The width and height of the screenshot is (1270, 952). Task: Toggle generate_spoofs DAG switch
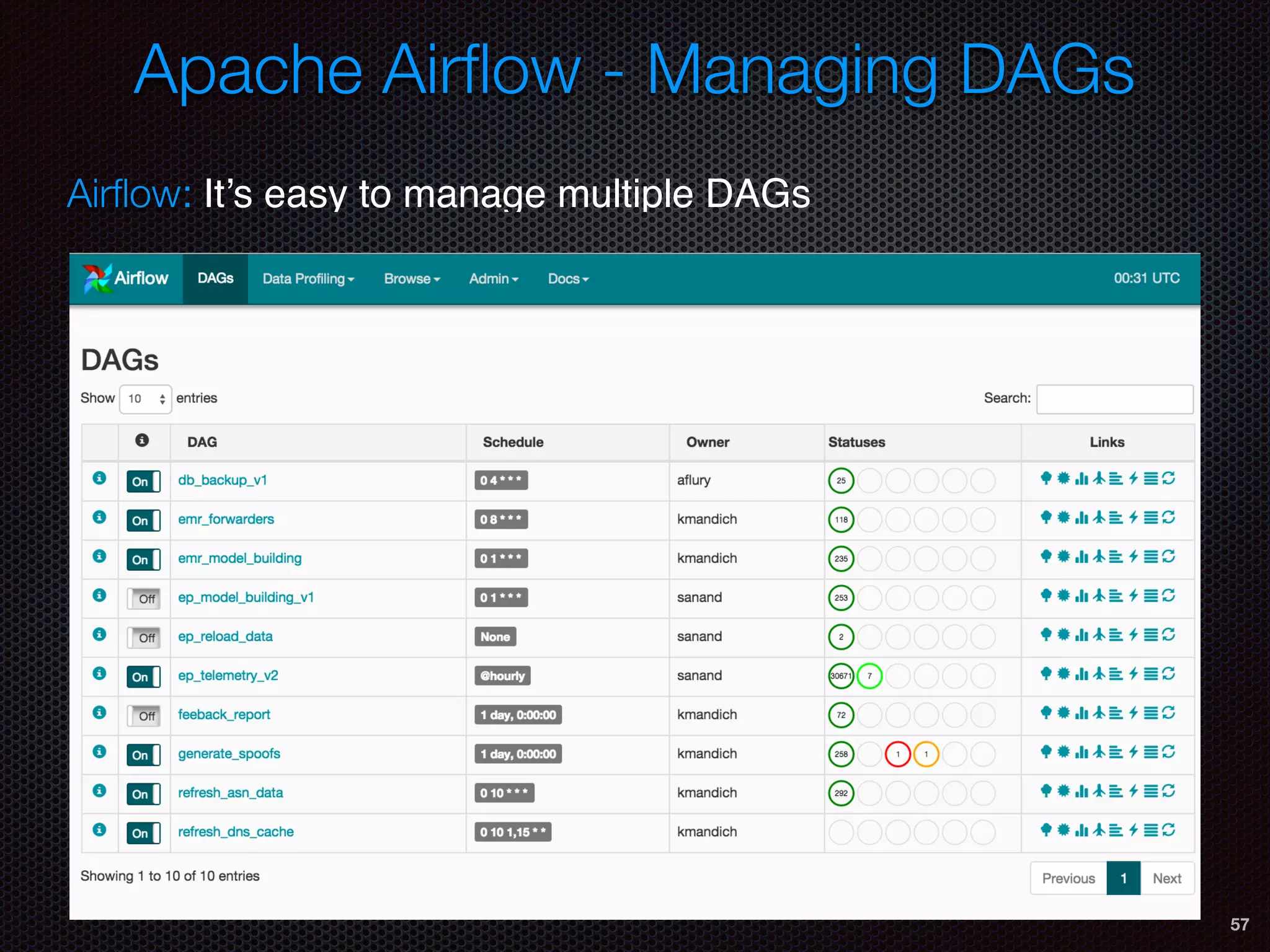[x=144, y=755]
